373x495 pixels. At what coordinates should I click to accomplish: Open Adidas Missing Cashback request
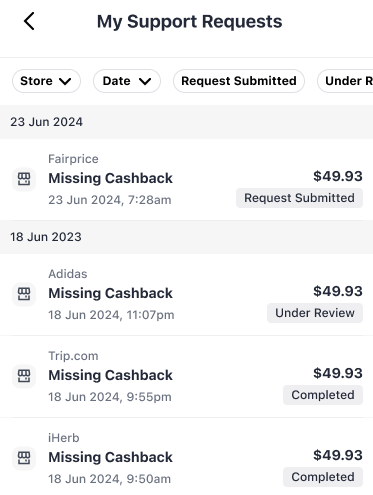(x=186, y=294)
